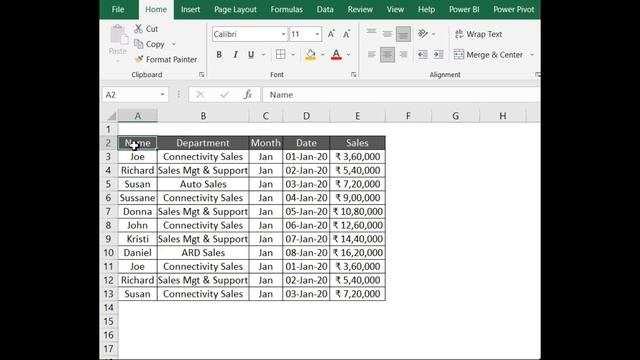Select the Department header cell
Viewport: 640px width, 360px height.
pos(203,143)
